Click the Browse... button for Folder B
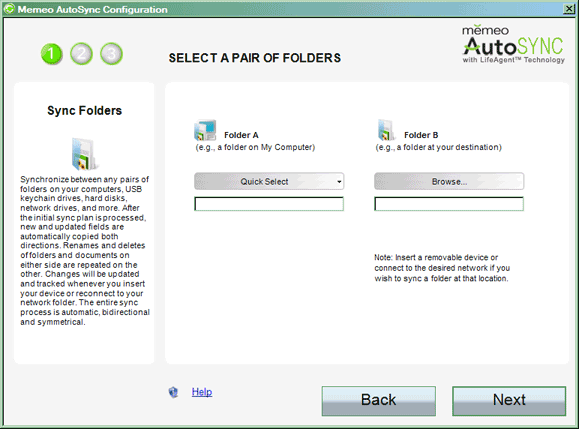Screen dimensions: 579x429 click(449, 181)
